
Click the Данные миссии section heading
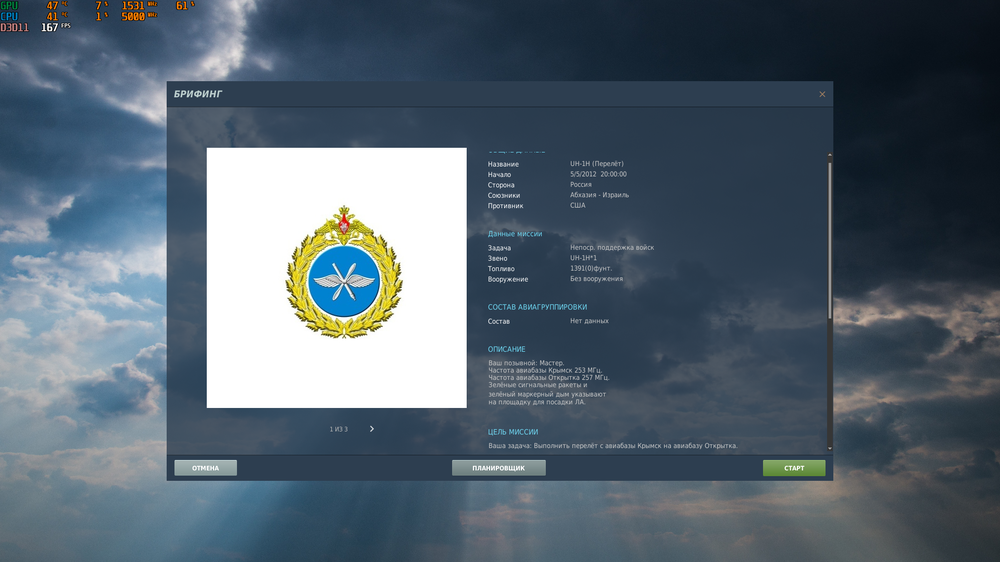515,234
